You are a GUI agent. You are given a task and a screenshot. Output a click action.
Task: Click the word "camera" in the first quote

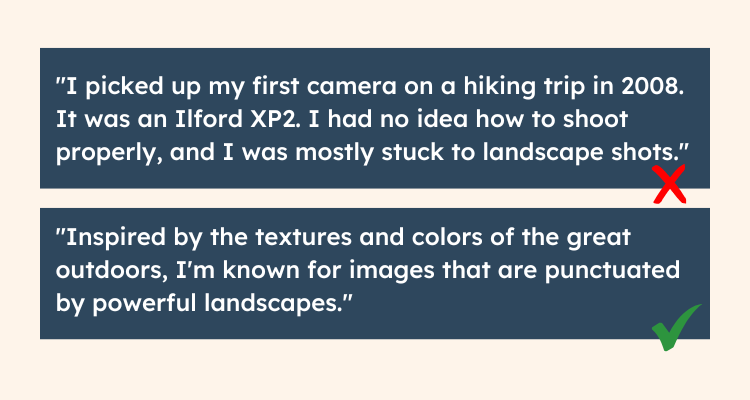pos(352,88)
